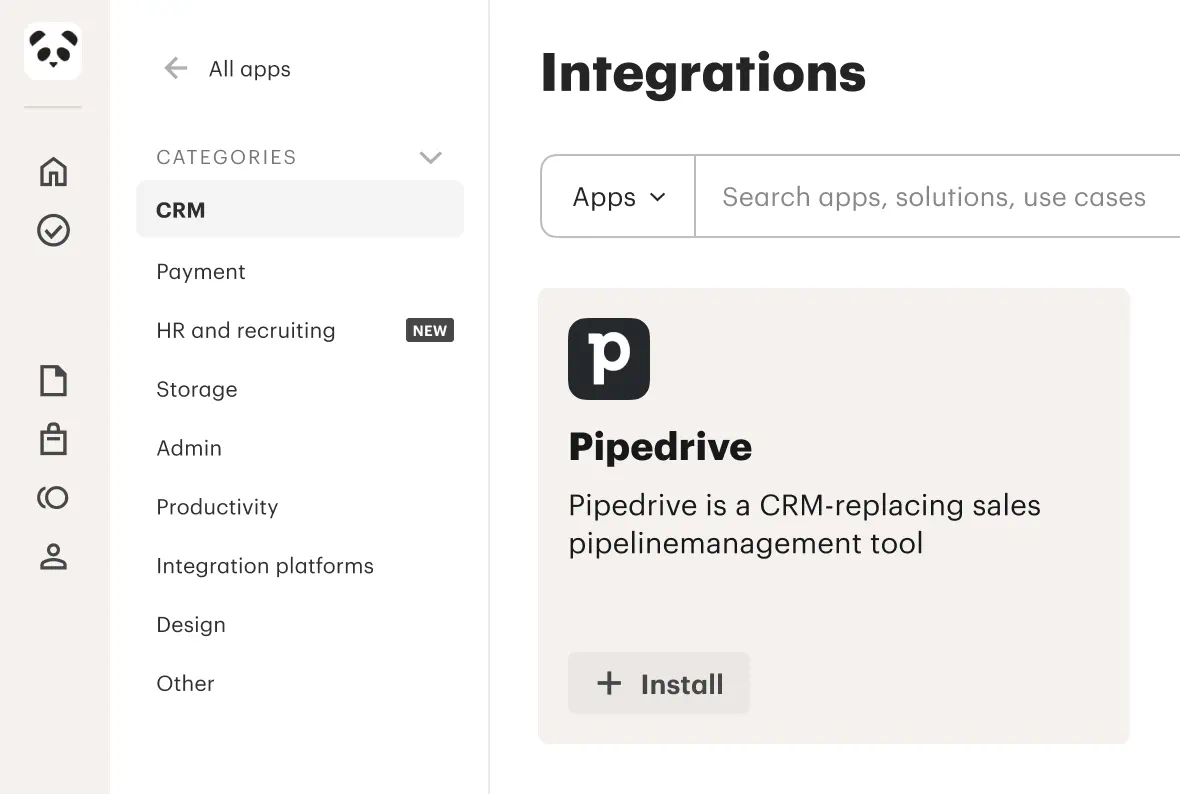Open the Apps search filter dropdown

(x=619, y=196)
